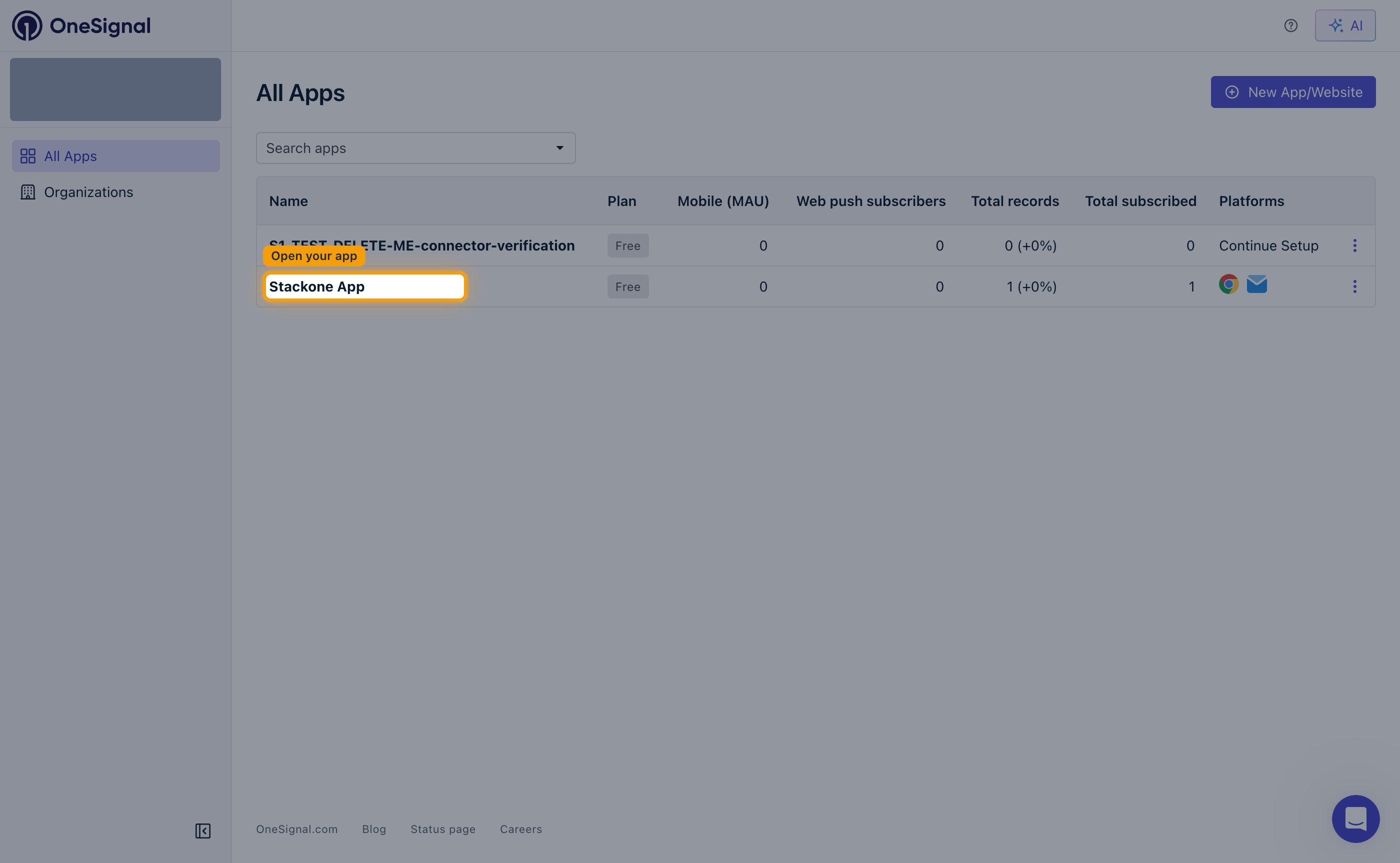This screenshot has width=1400, height=863.
Task: Select All Apps in sidebar
Action: pyautogui.click(x=116, y=156)
